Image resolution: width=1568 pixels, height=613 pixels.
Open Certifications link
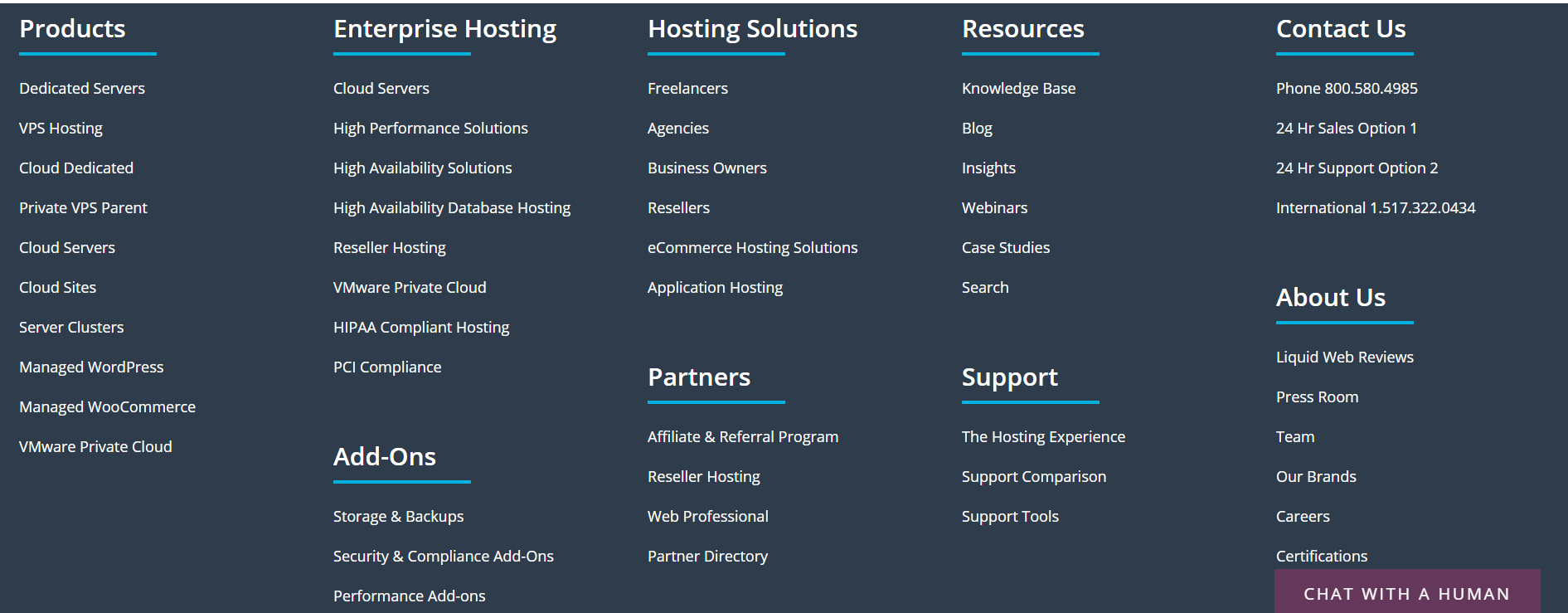click(x=1322, y=556)
